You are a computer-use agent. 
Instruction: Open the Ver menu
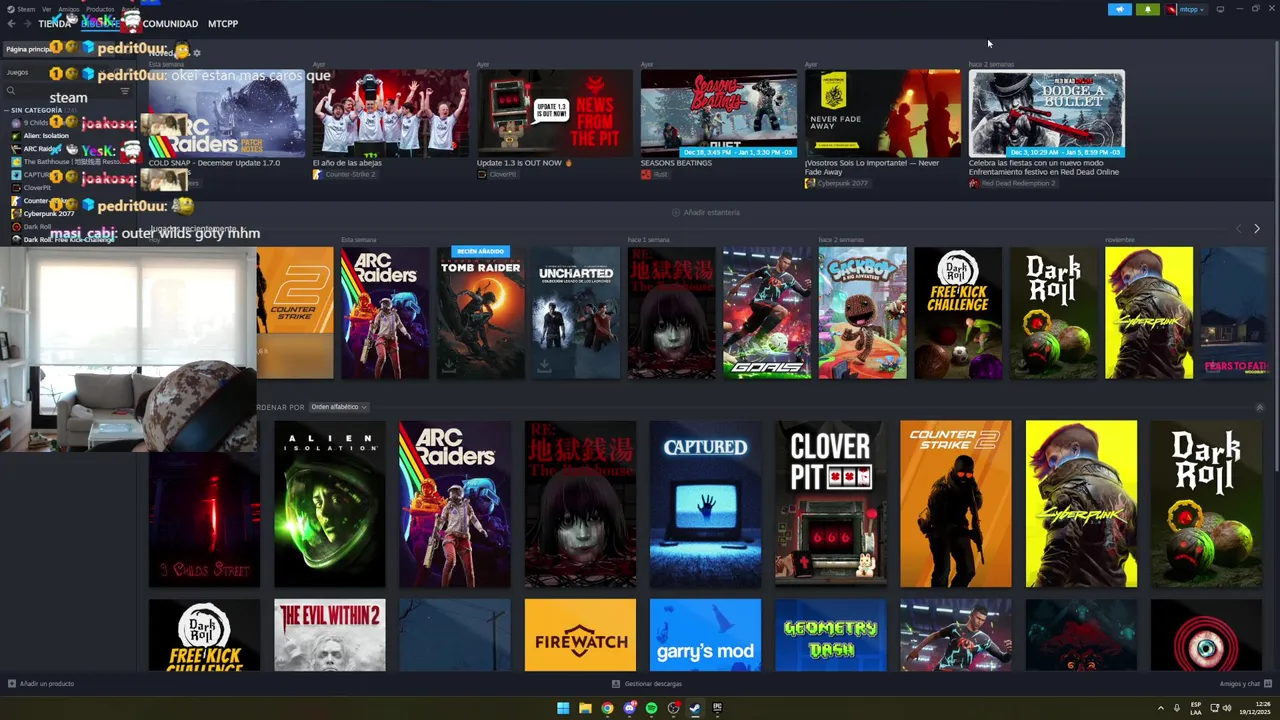click(x=46, y=9)
